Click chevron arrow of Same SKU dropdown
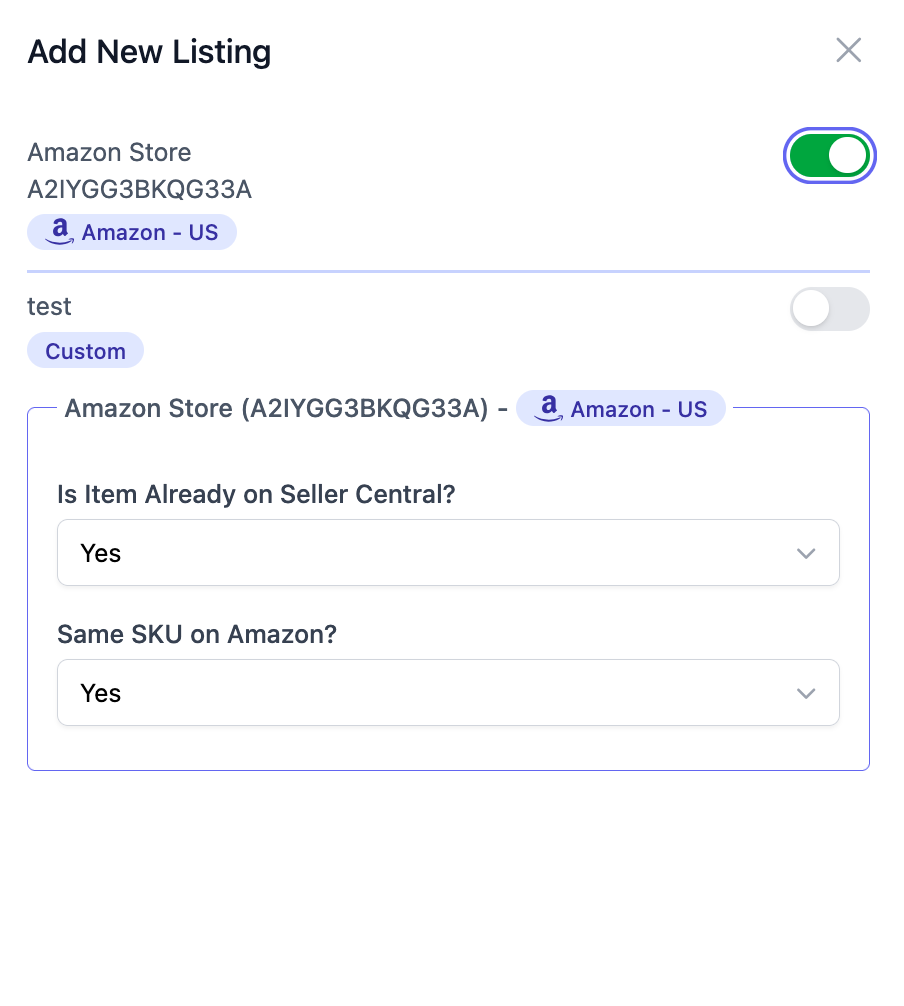 pos(806,693)
